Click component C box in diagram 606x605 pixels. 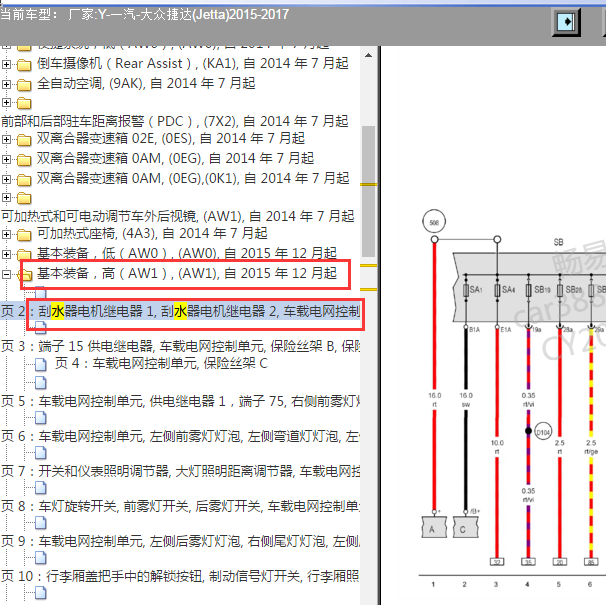pos(466,527)
